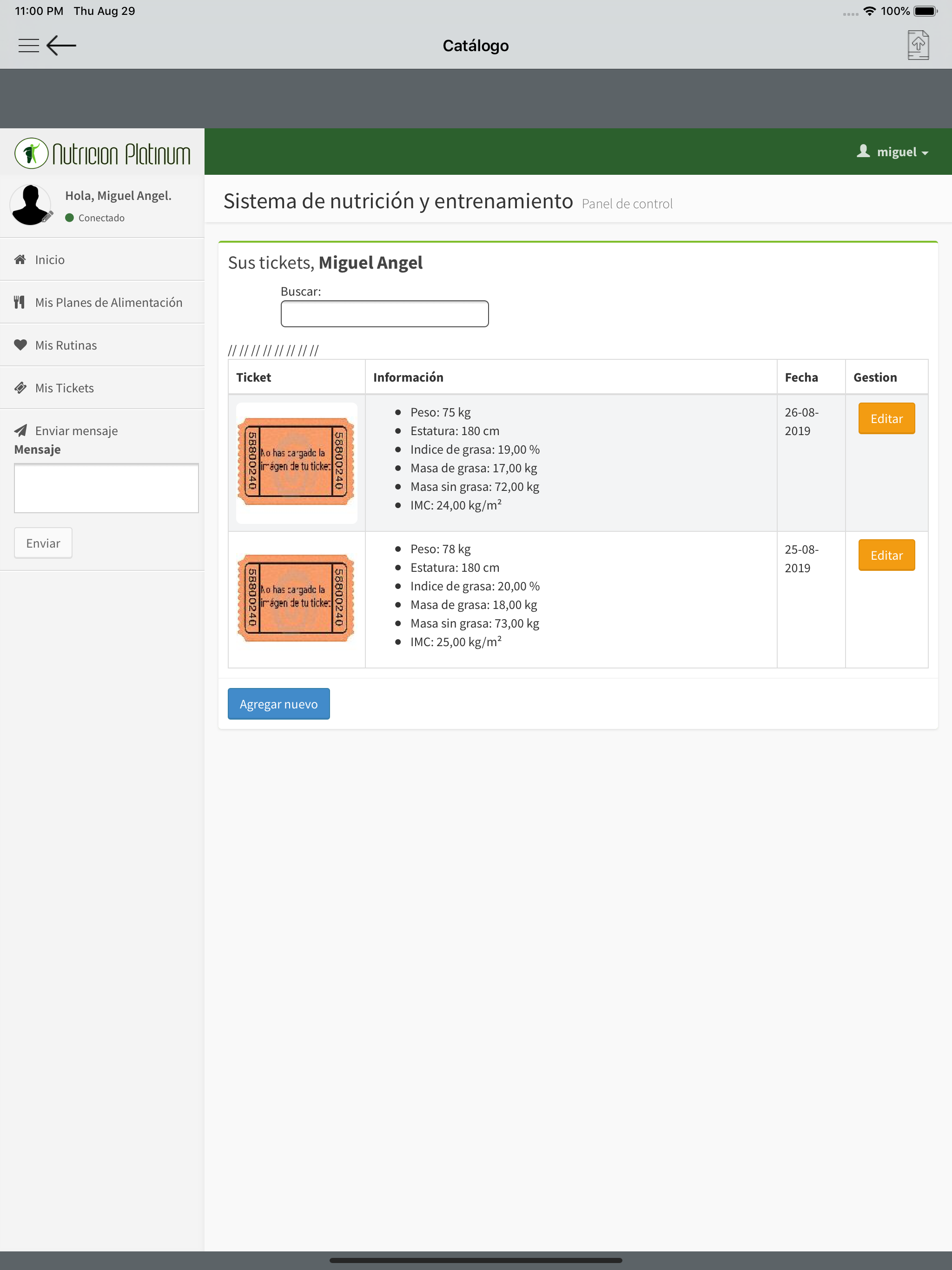Open the hamburger menu icon
952x1270 pixels.
[29, 46]
